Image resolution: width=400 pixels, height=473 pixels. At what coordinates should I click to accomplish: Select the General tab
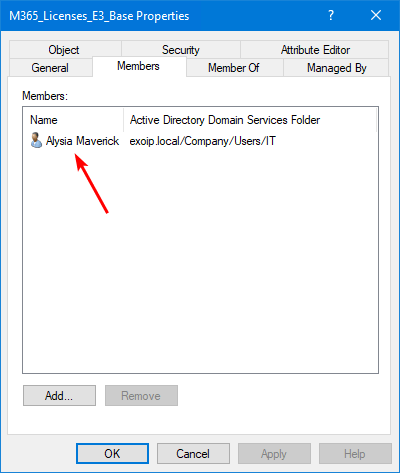click(x=50, y=68)
